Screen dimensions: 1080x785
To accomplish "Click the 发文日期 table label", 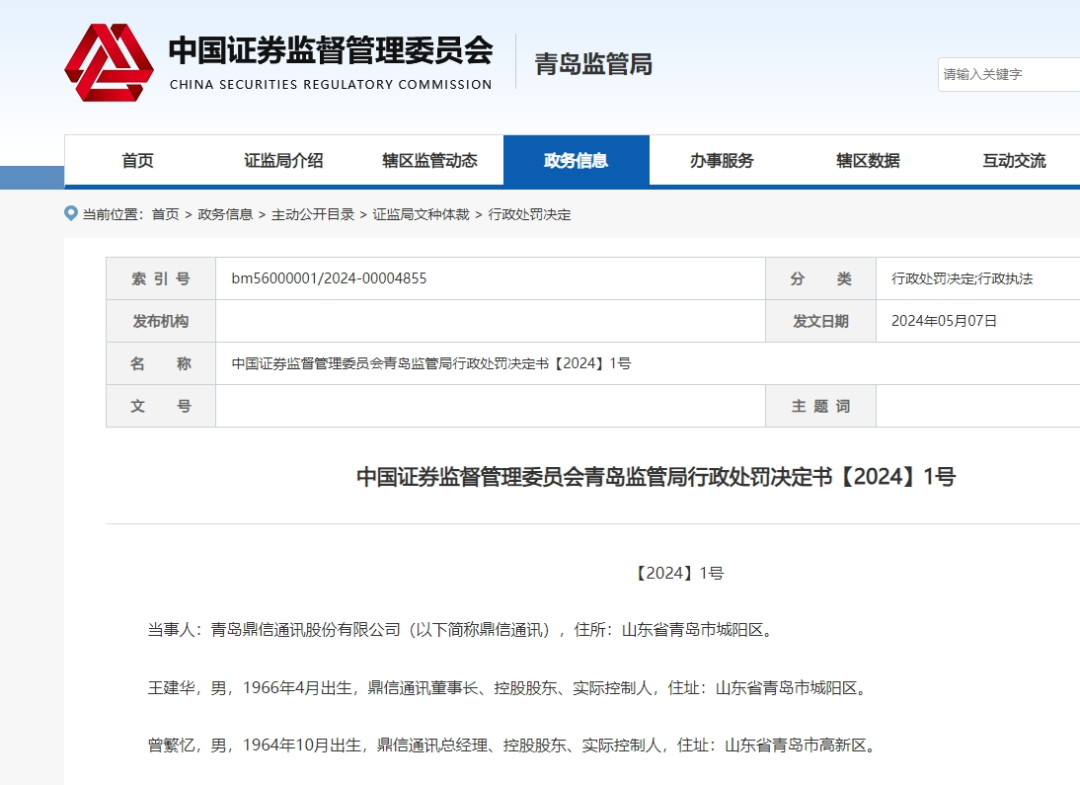I will 820,321.
